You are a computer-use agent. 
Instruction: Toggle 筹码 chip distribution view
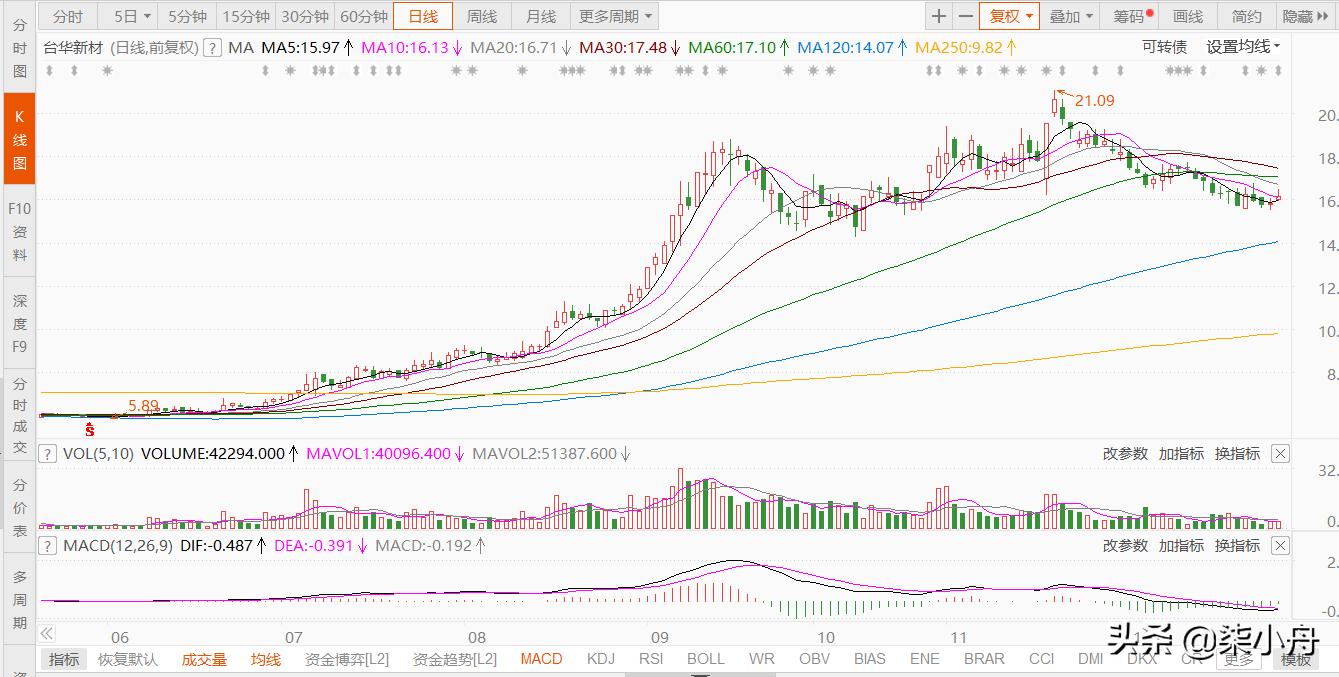pos(1129,16)
